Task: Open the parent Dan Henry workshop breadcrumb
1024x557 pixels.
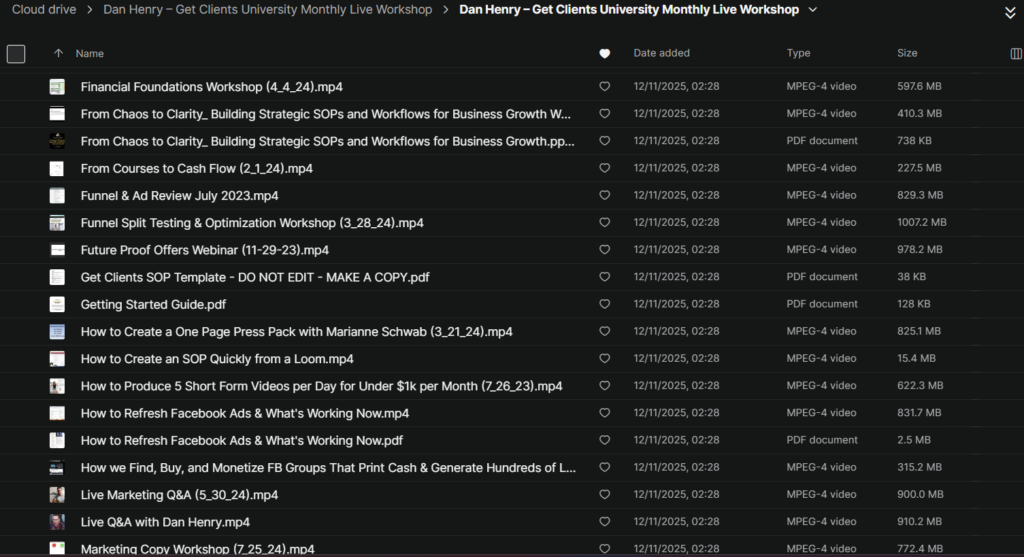Action: (x=268, y=10)
